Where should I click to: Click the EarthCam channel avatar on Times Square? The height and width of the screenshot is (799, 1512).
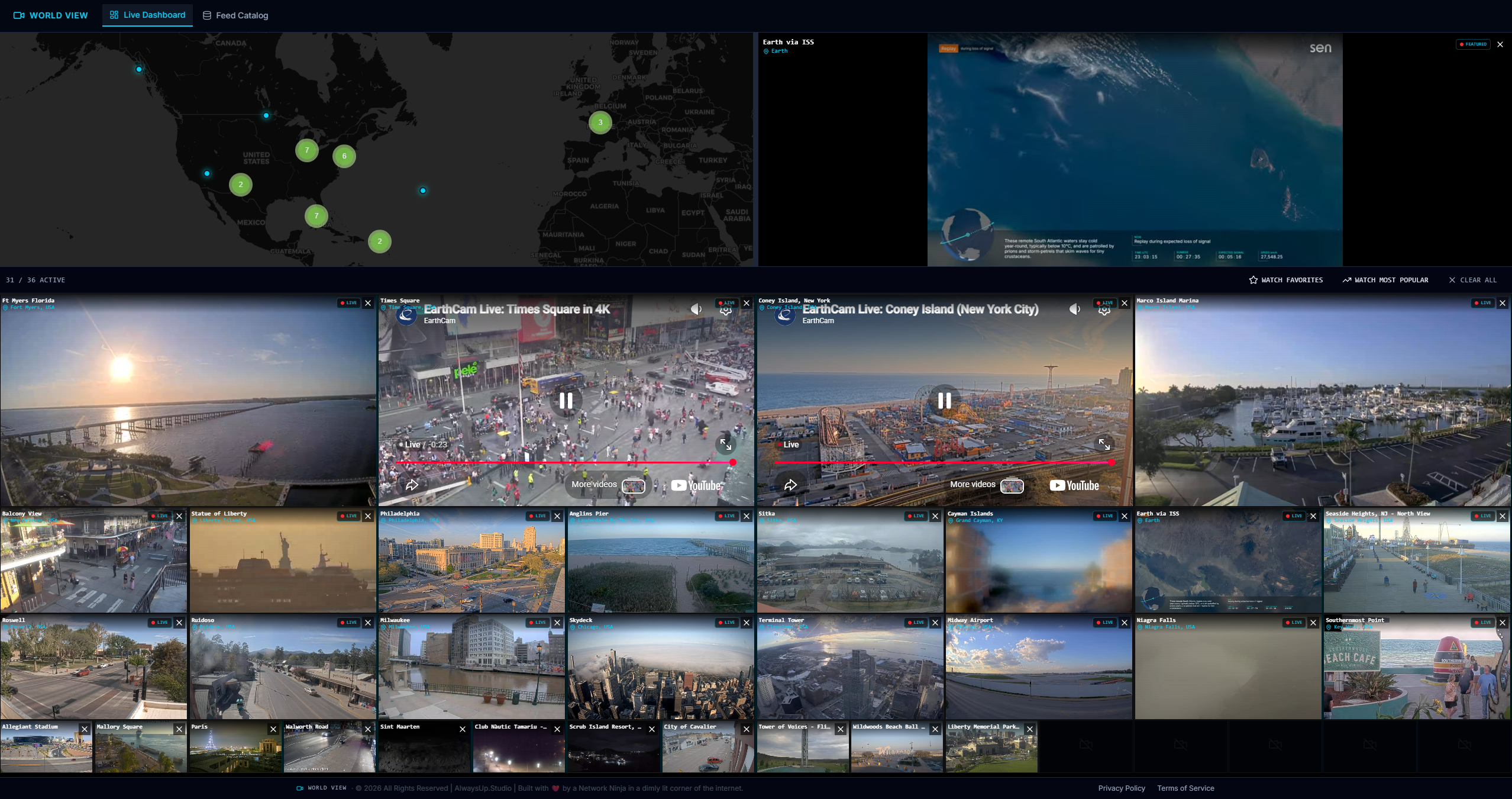click(408, 315)
